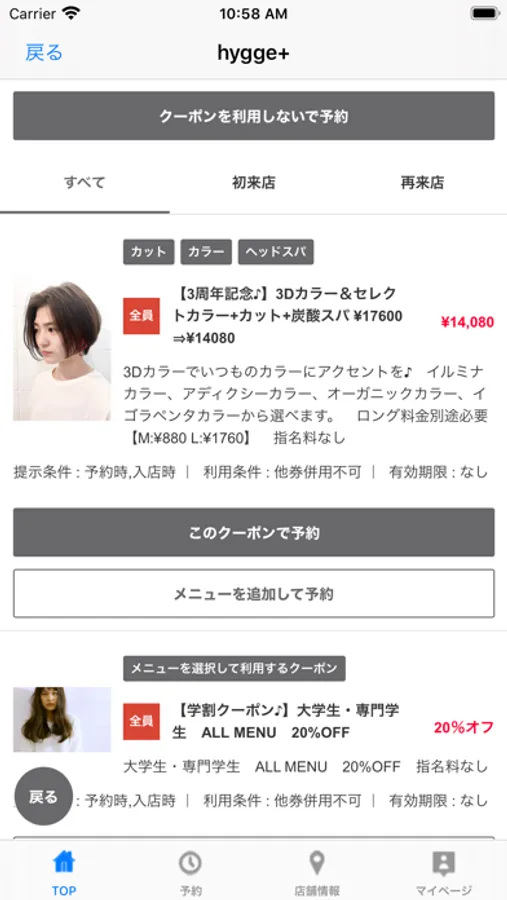Tap the Wi-Fi status icon
507x900 pixels.
pyautogui.click(x=71, y=13)
